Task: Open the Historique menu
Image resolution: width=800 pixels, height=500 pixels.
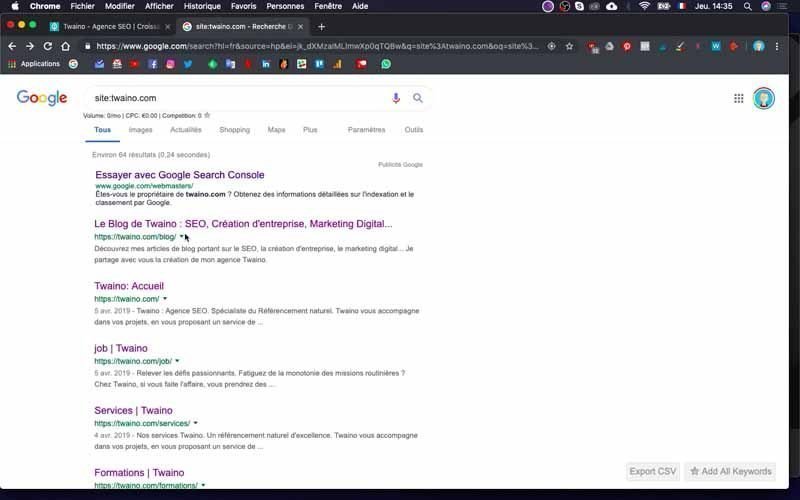Action: click(x=202, y=6)
